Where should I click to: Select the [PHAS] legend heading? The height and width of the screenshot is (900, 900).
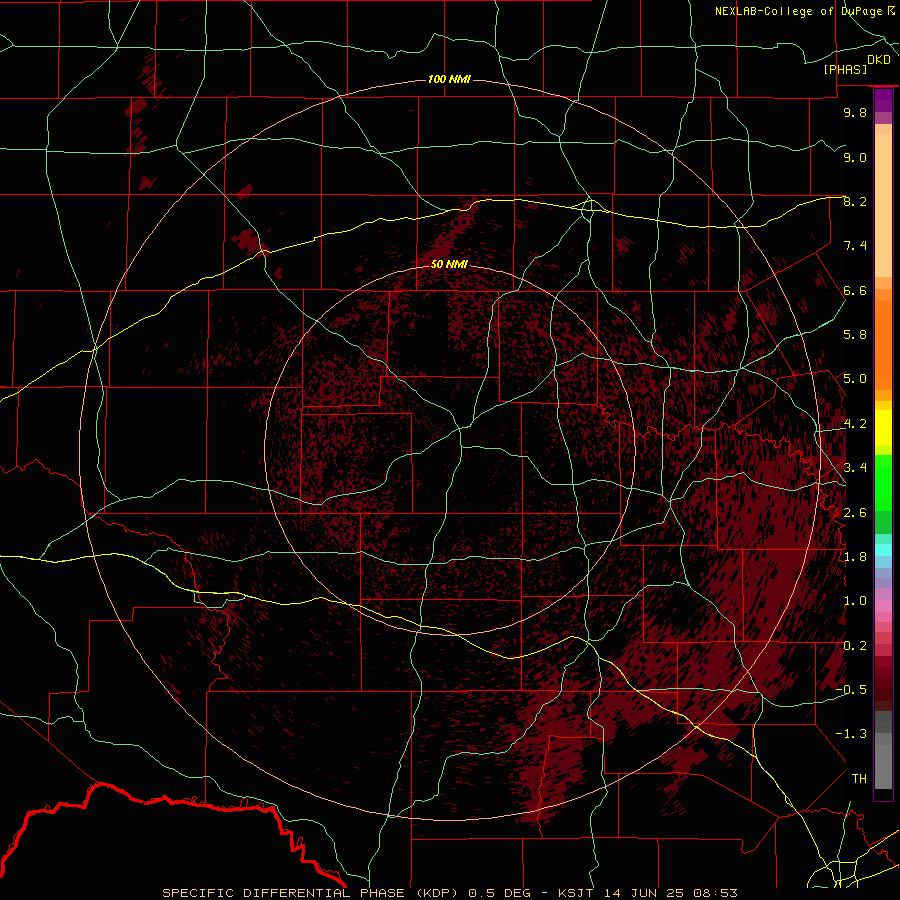point(845,69)
